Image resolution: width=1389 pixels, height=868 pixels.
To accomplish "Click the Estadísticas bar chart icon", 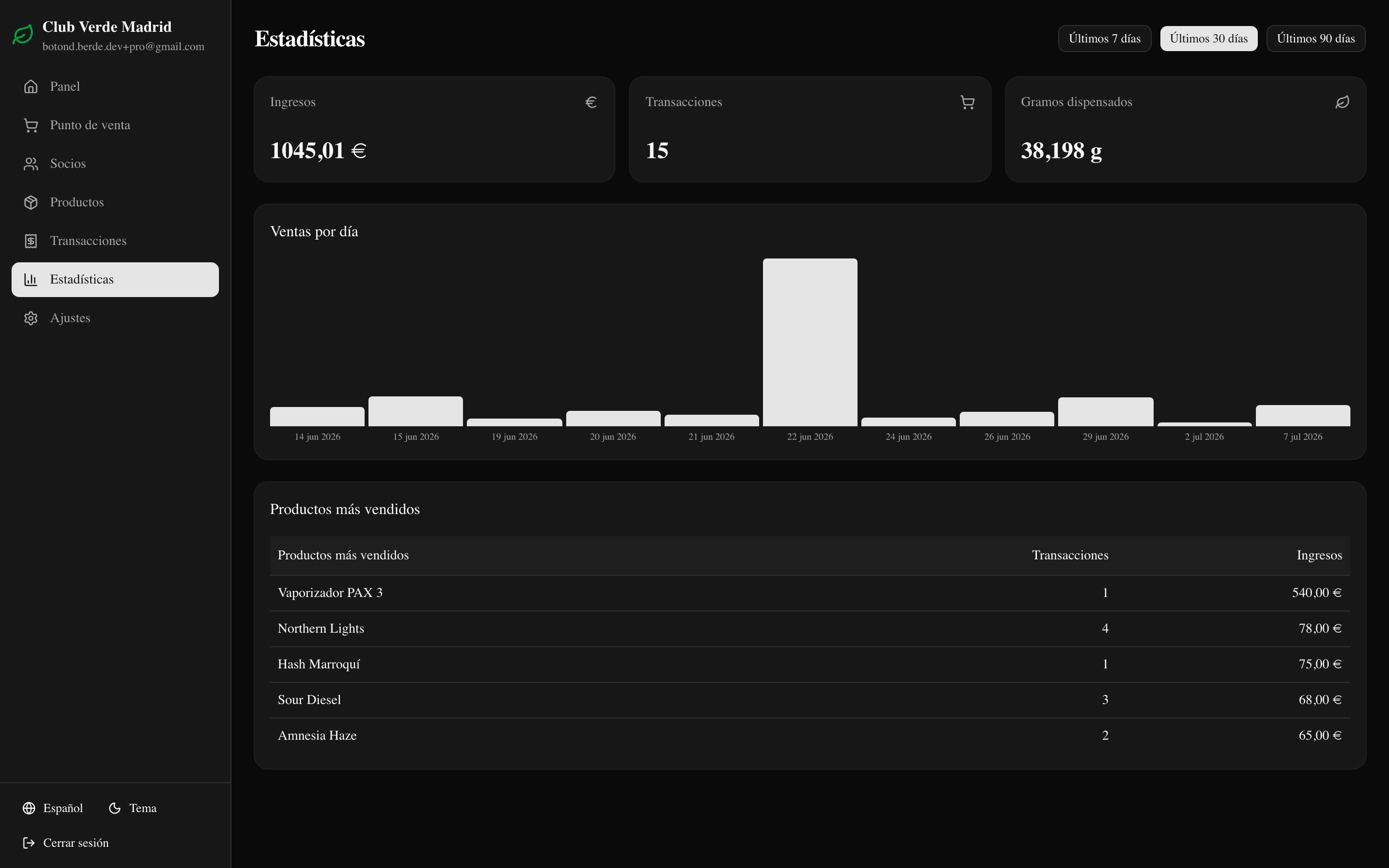I will (31, 280).
